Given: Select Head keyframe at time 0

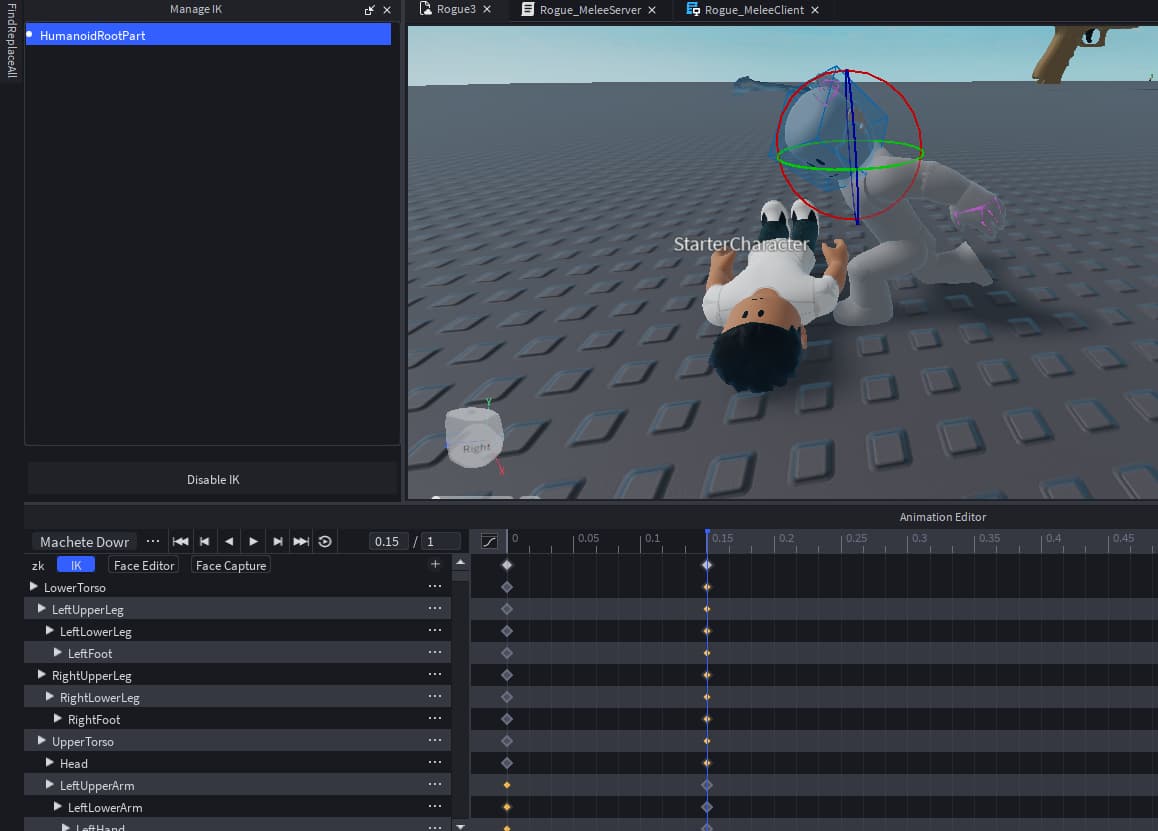Looking at the screenshot, I should pyautogui.click(x=507, y=762).
